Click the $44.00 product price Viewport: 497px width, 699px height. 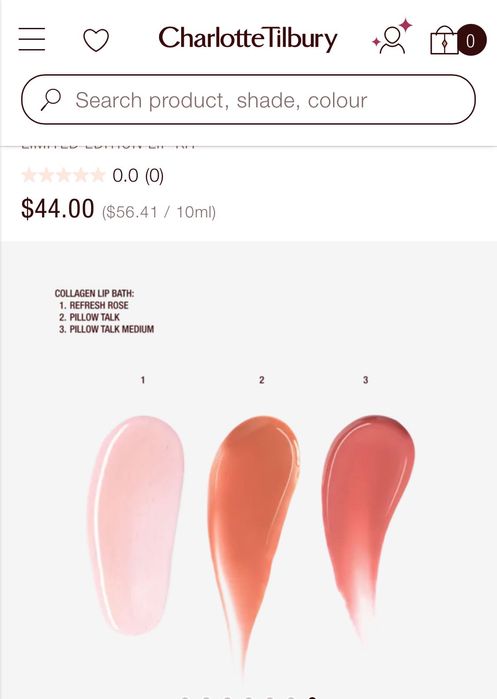point(58,209)
